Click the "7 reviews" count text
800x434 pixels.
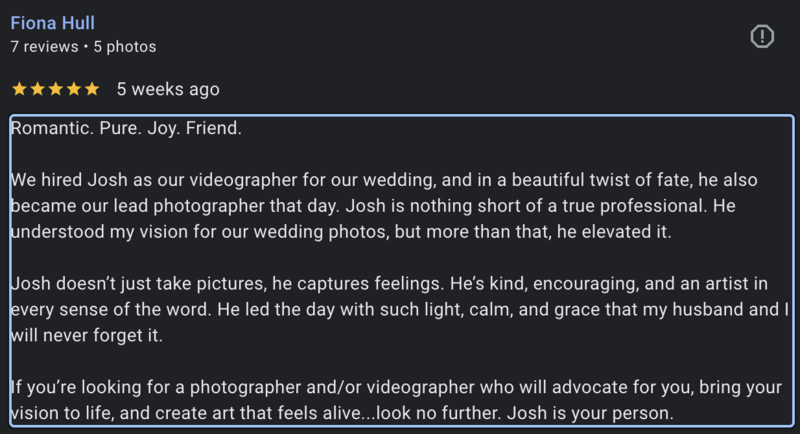pos(44,46)
